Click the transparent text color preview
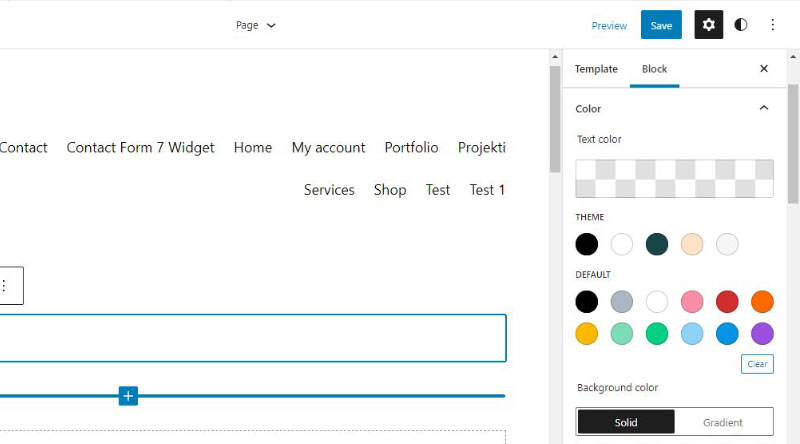800x444 pixels. [x=674, y=178]
